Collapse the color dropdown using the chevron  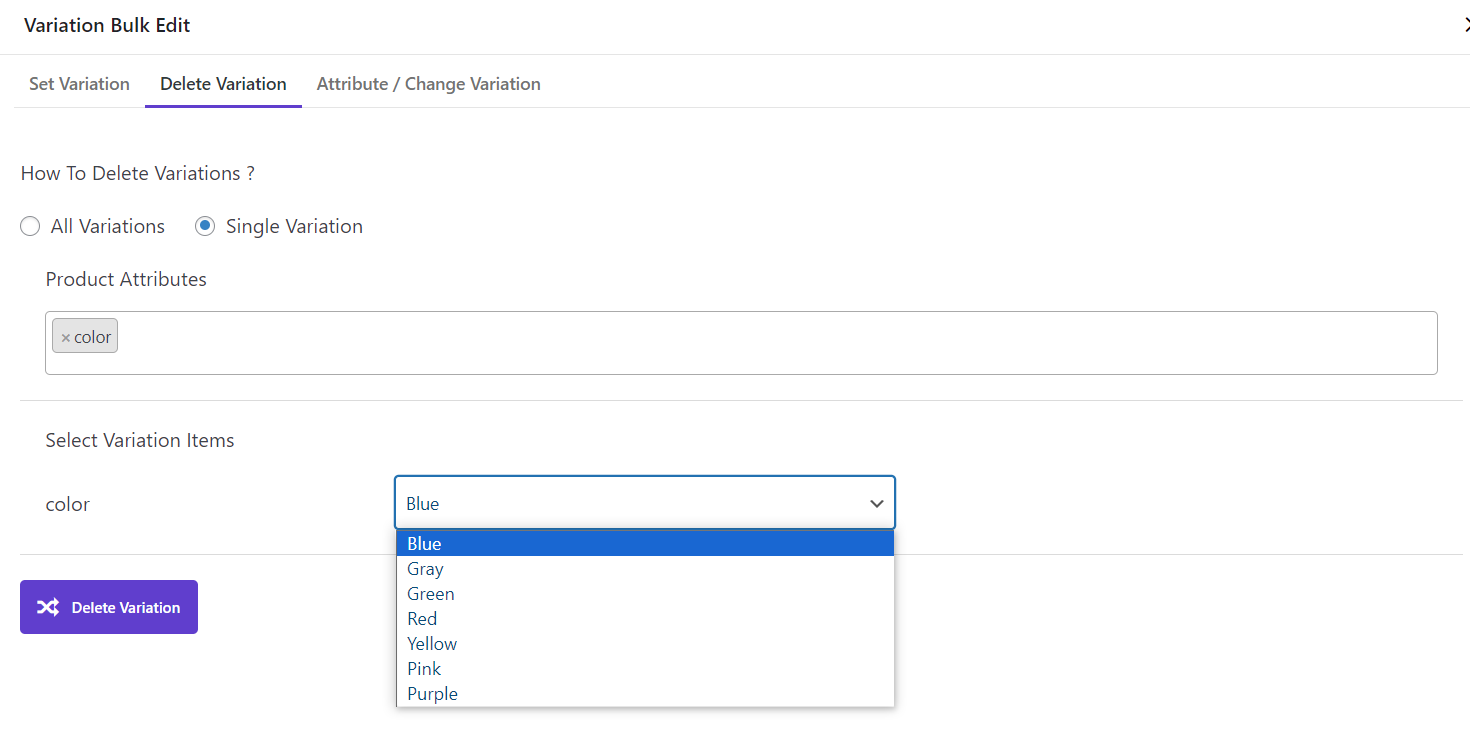(876, 504)
